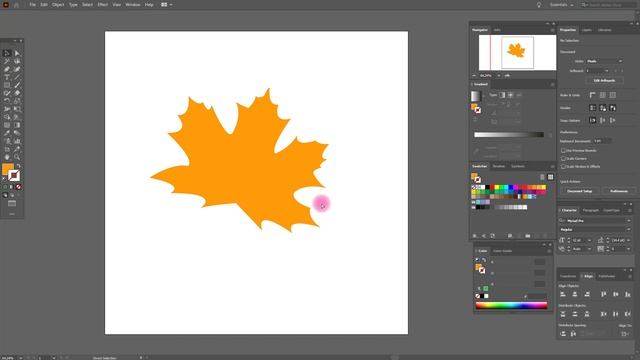Click the Keyboard Increment field
The height and width of the screenshot is (360, 640).
(x=602, y=141)
